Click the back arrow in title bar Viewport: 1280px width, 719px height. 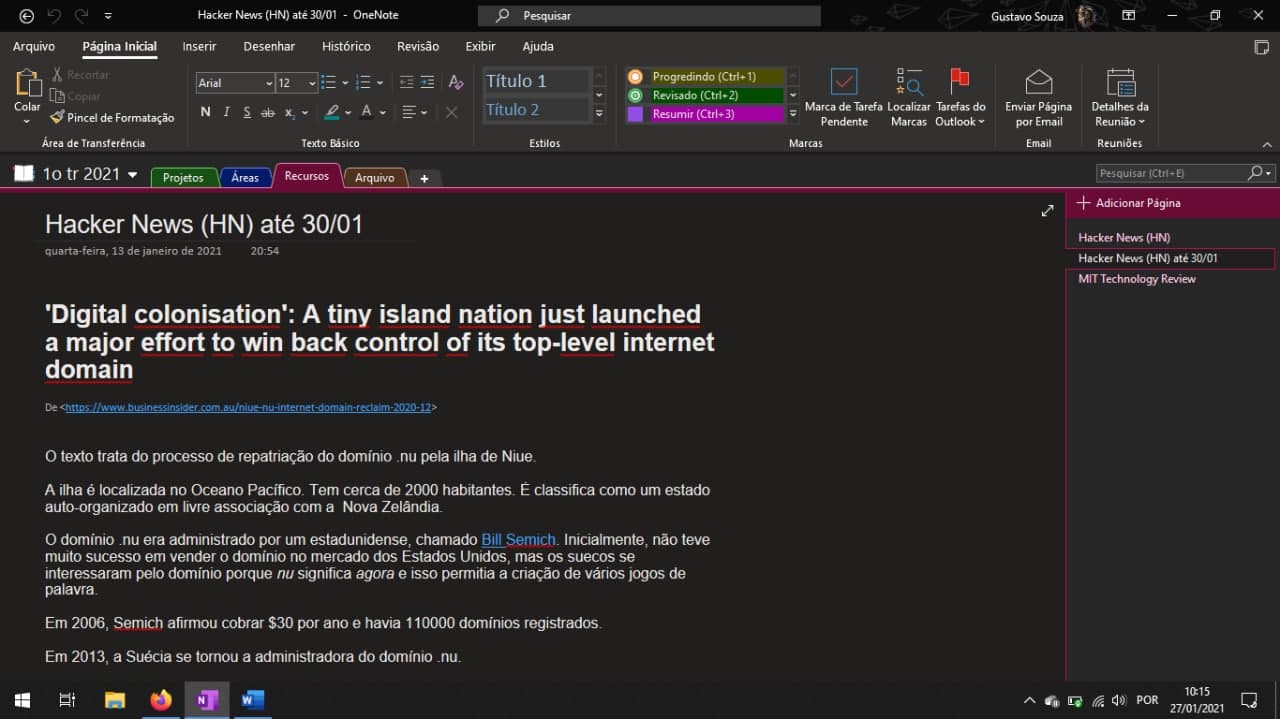(x=27, y=16)
